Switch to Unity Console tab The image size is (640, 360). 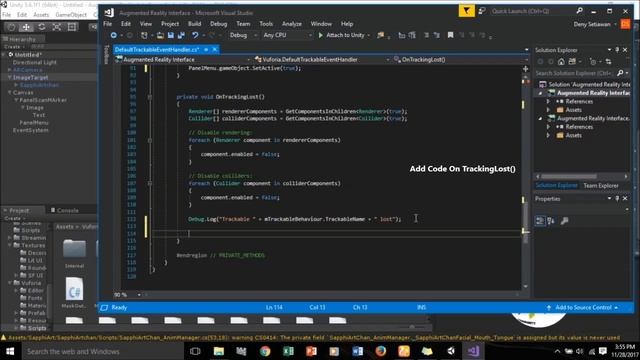[65, 210]
